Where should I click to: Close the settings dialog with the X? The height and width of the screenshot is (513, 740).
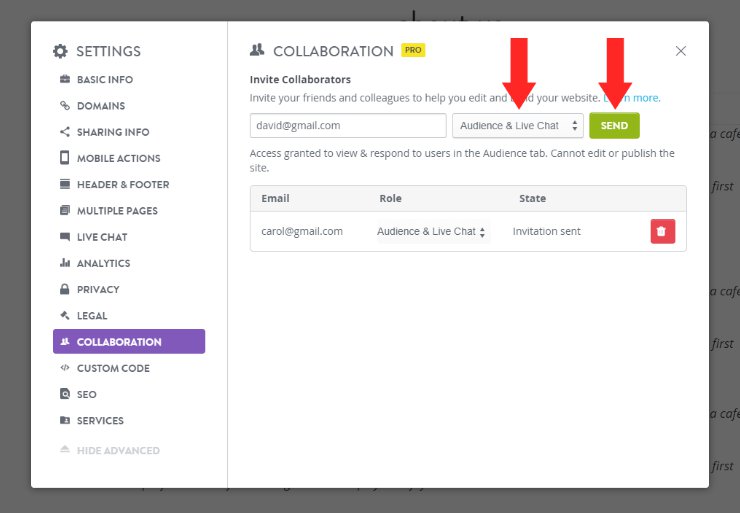(681, 51)
